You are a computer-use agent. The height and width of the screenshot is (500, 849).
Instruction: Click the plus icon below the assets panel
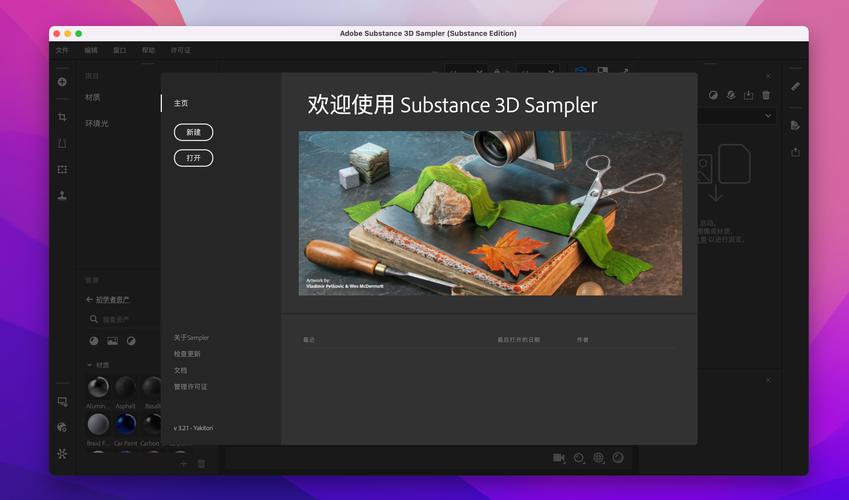[183, 464]
